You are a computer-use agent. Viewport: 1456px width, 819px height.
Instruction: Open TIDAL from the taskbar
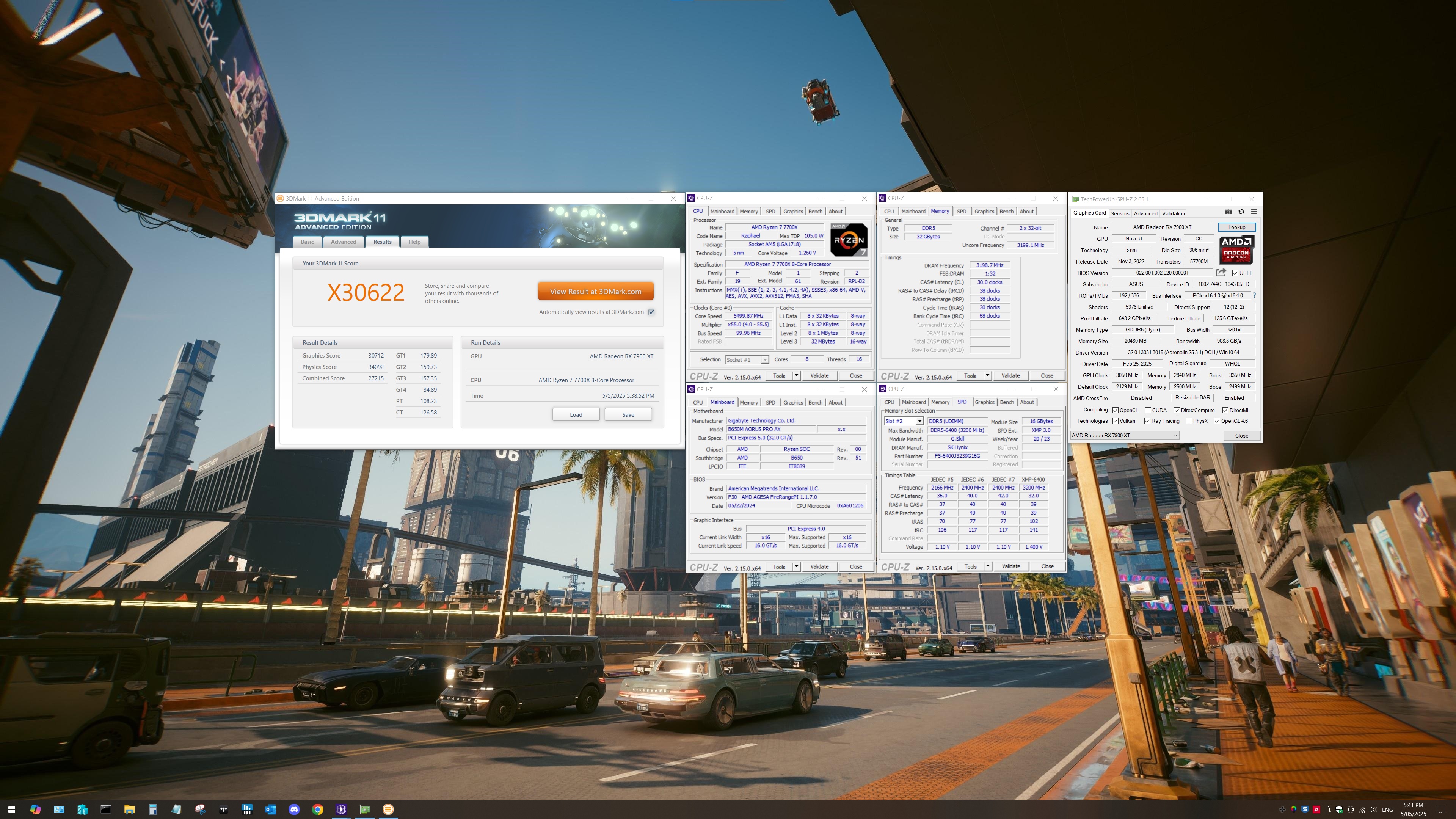(224, 810)
